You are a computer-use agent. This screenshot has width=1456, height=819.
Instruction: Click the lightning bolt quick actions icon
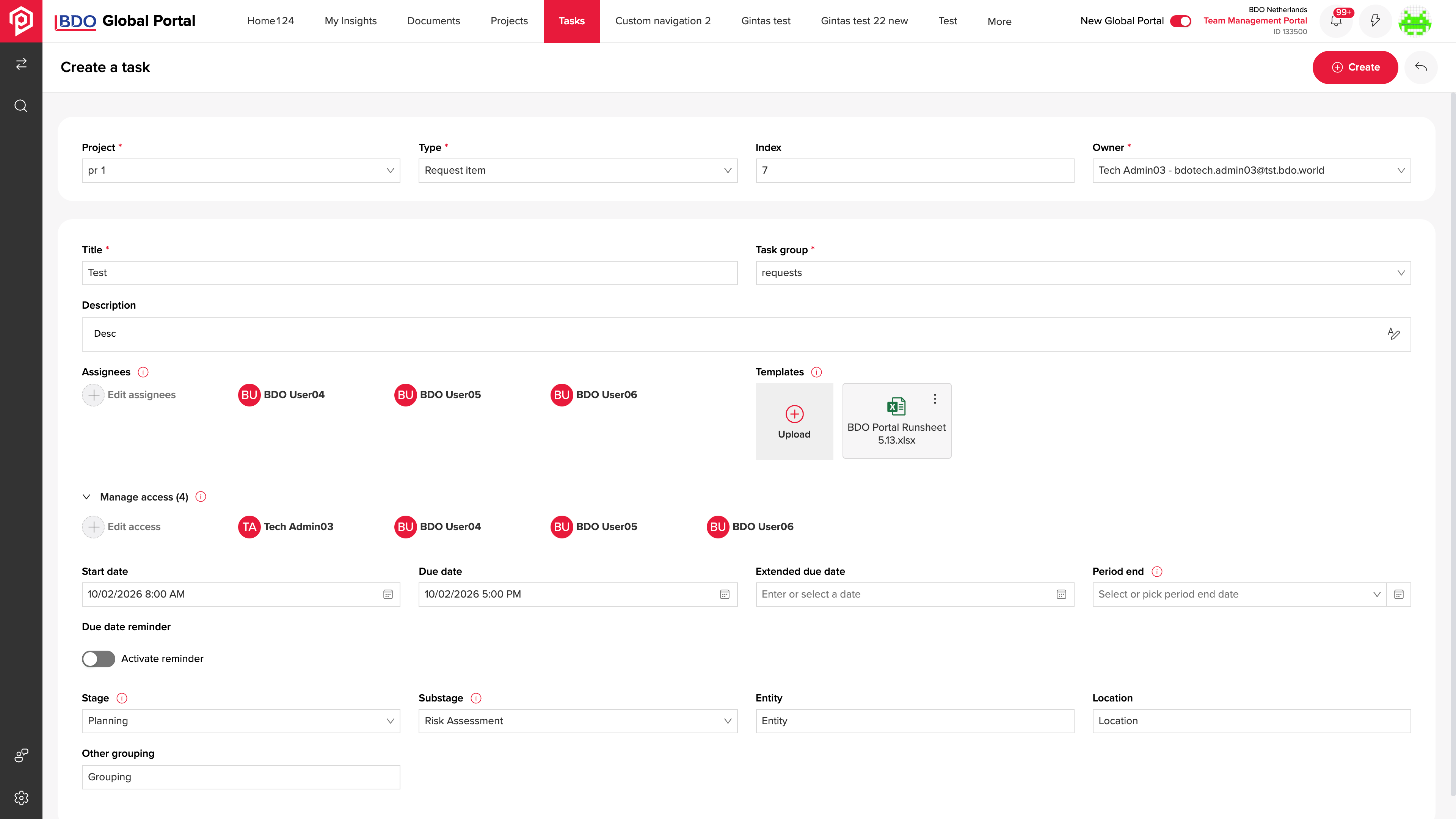coord(1375,21)
